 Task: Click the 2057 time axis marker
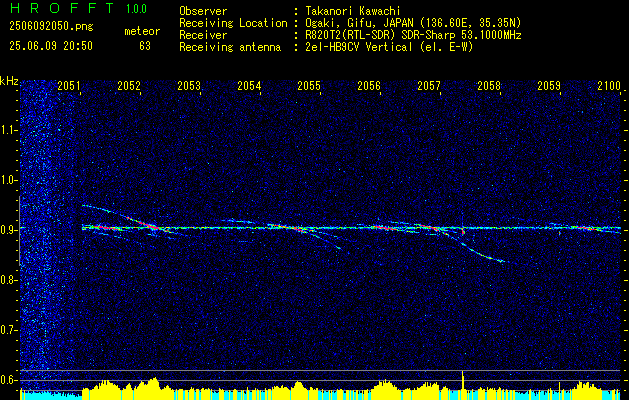(429, 85)
